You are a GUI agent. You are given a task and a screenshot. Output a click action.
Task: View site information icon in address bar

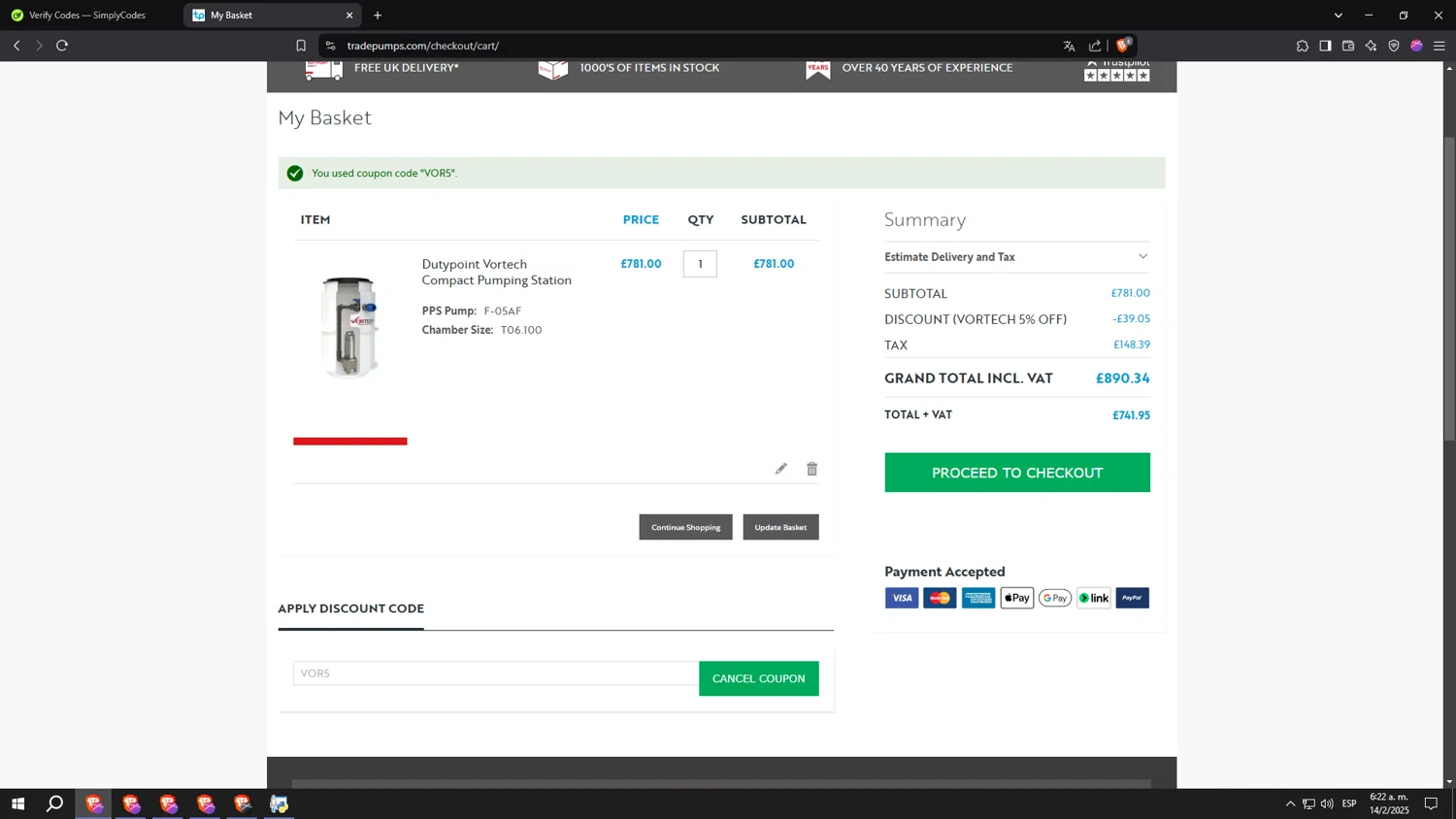tap(331, 46)
